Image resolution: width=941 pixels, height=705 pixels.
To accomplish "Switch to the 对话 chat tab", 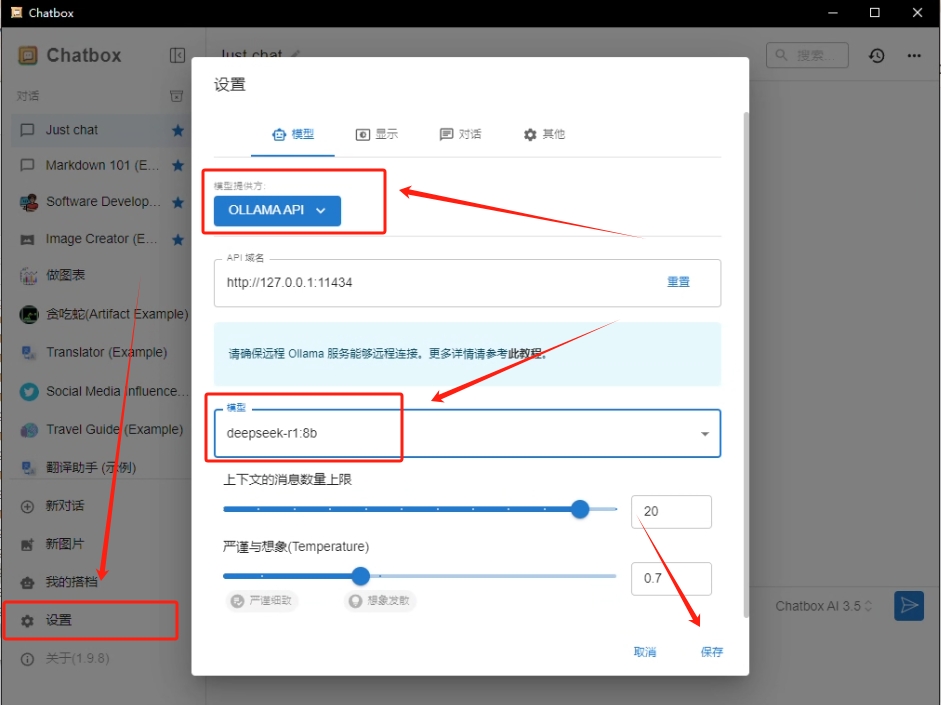I will [x=460, y=134].
